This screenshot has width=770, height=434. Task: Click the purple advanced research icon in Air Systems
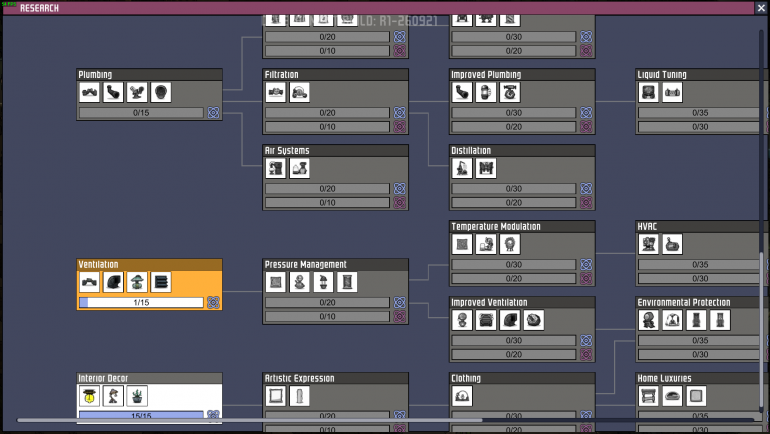pos(400,202)
